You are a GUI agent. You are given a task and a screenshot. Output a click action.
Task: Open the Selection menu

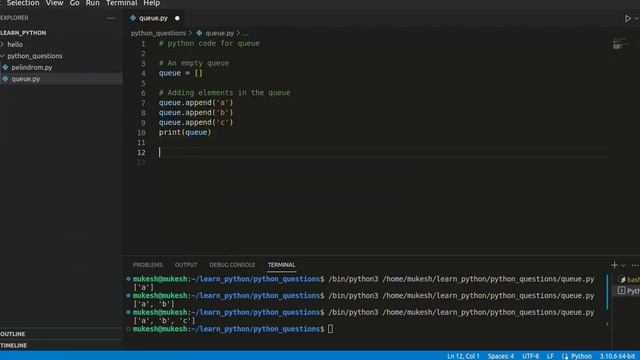click(x=23, y=3)
